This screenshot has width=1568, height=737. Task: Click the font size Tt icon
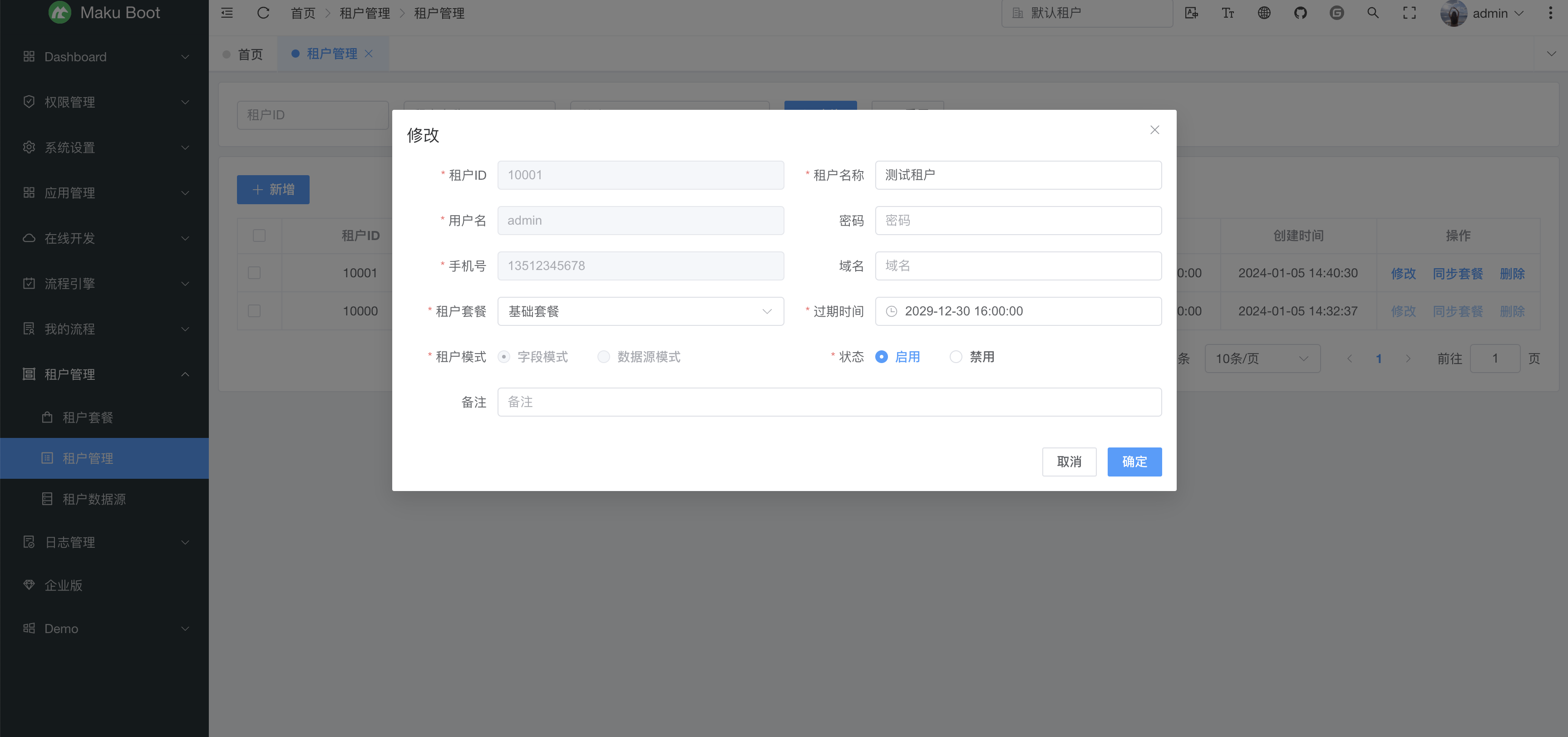pos(1228,13)
